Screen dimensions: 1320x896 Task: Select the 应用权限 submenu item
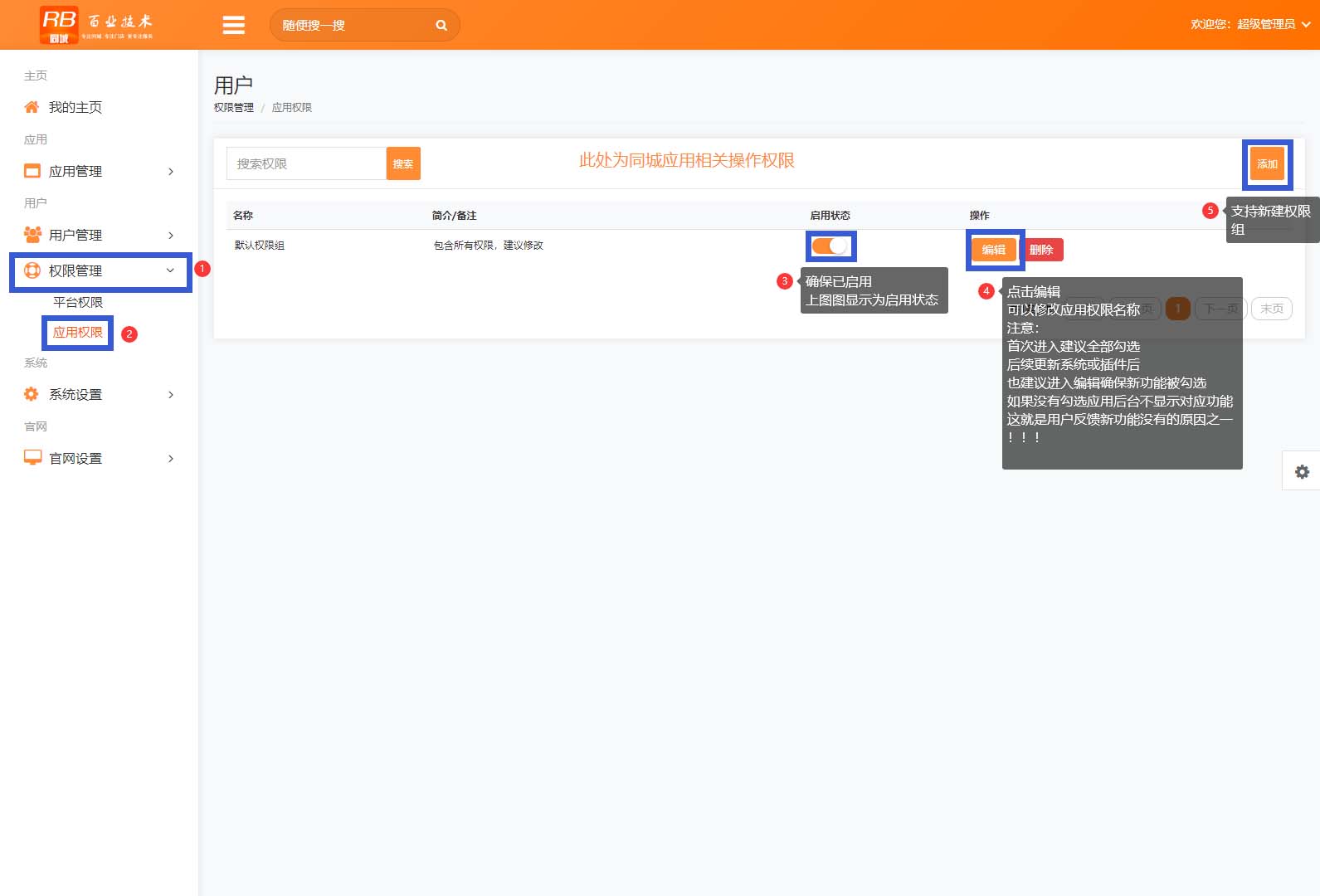pos(78,333)
